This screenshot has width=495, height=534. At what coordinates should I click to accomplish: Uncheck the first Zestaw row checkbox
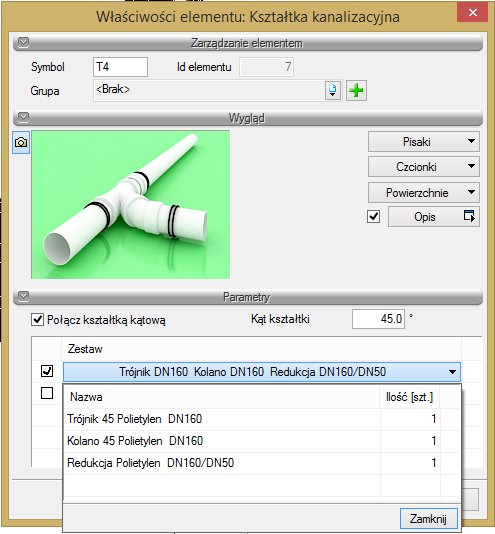click(47, 371)
